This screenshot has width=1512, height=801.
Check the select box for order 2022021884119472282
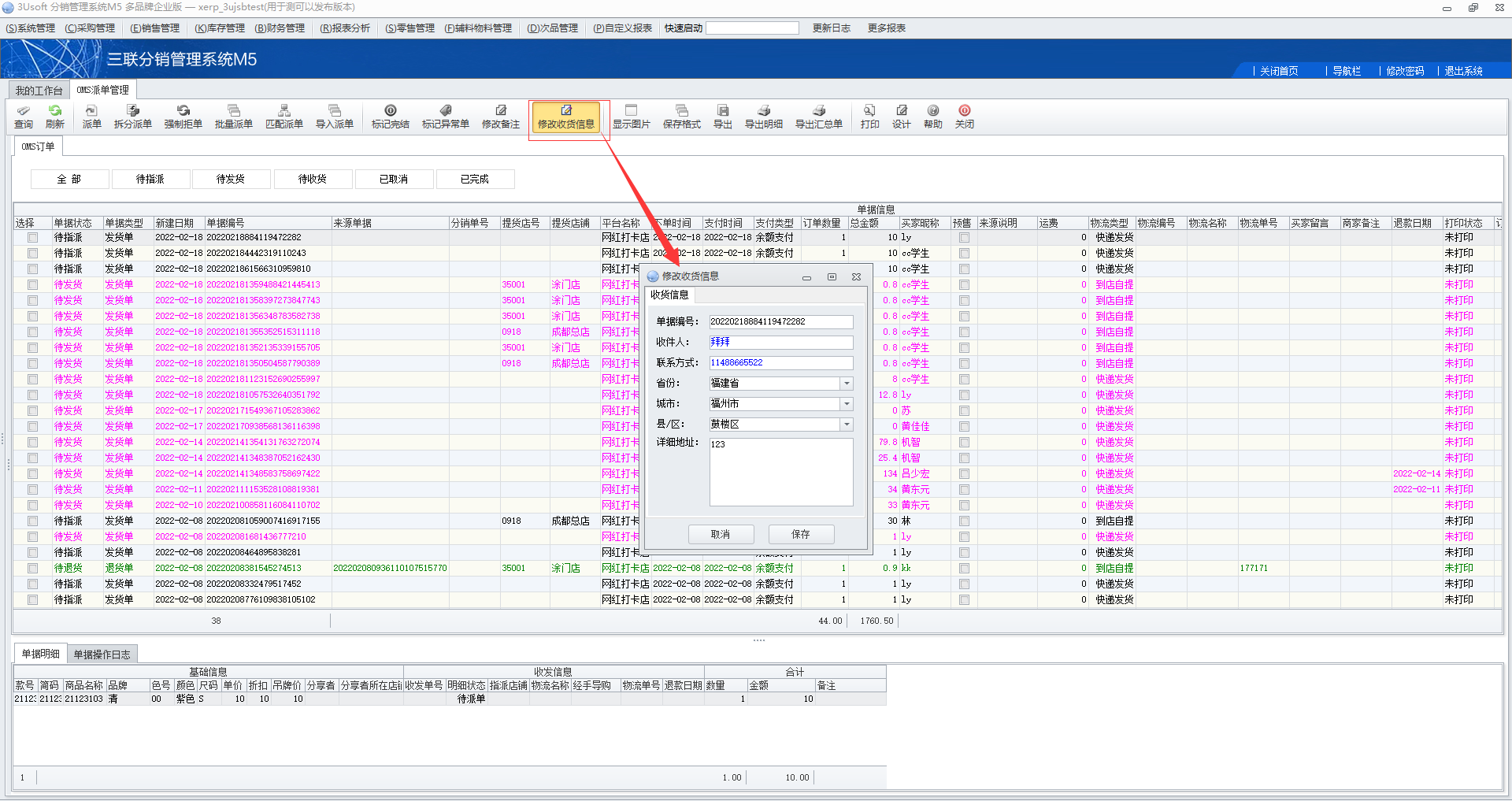32,237
